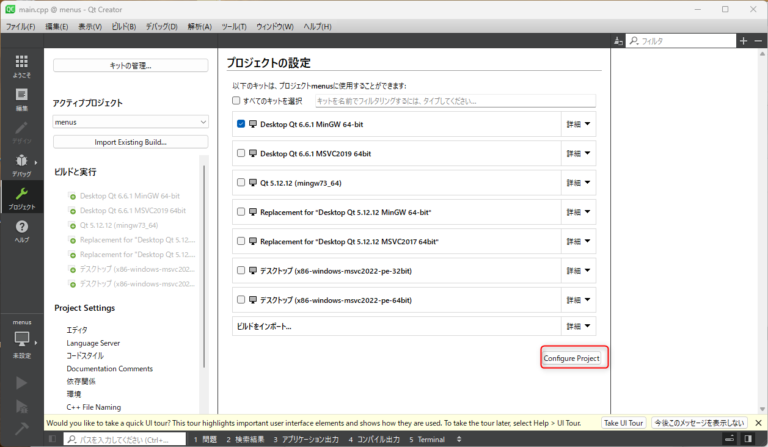768x447 pixels.
Task: Open the ツール(T) menu
Action: [x=234, y=26]
